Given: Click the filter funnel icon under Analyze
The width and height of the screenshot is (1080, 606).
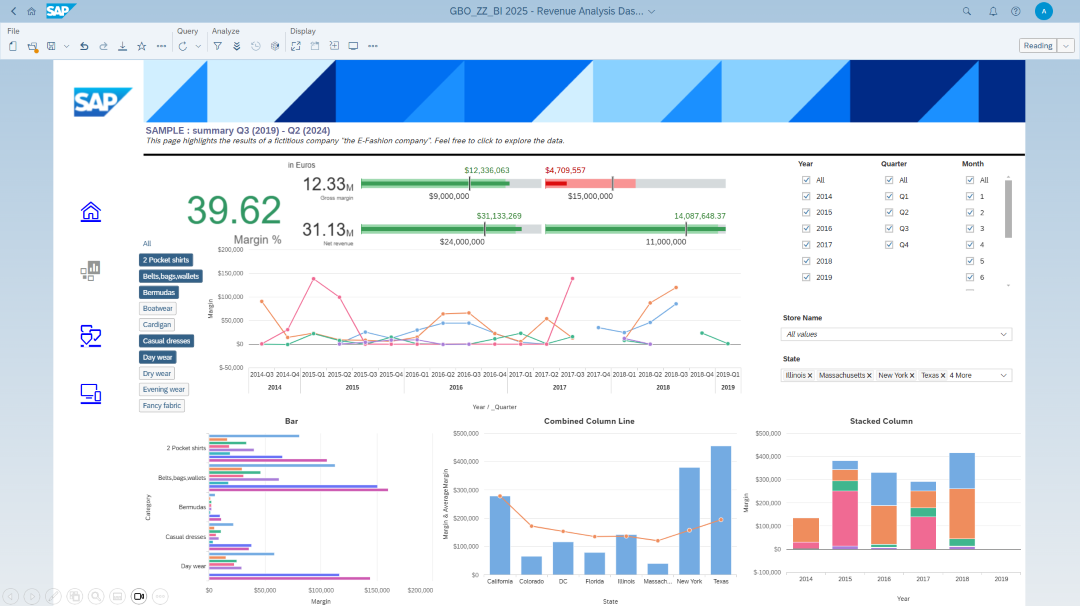Looking at the screenshot, I should (217, 46).
